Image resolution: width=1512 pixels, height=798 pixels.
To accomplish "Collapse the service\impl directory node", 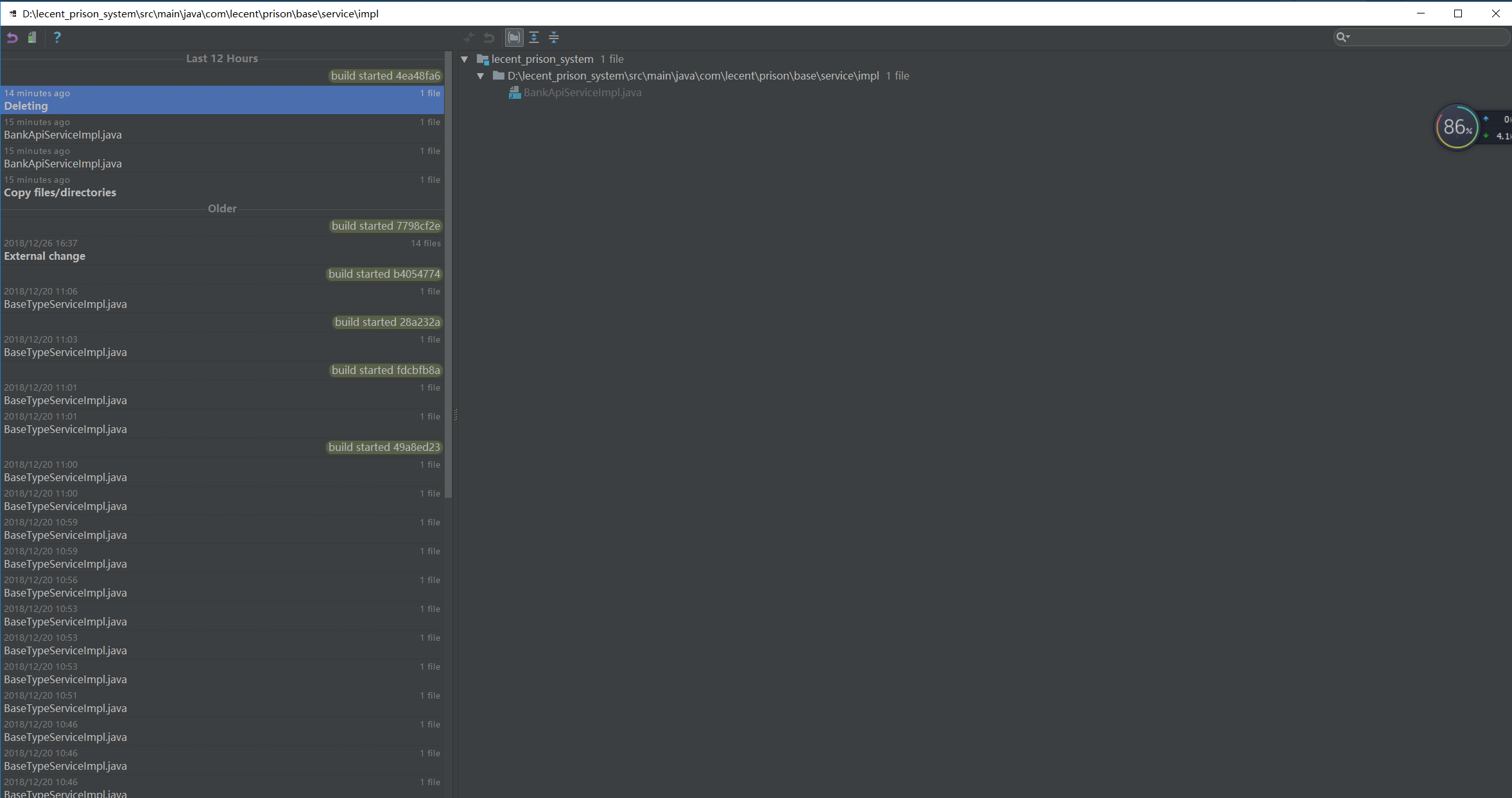I will pos(481,76).
